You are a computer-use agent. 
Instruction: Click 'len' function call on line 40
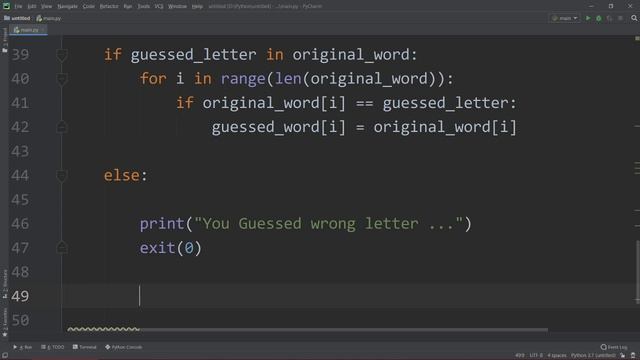288,79
